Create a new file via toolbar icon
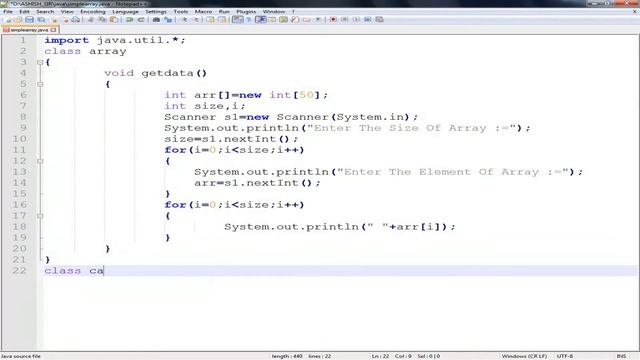Viewport: 640px width, 360px height. coord(7,20)
